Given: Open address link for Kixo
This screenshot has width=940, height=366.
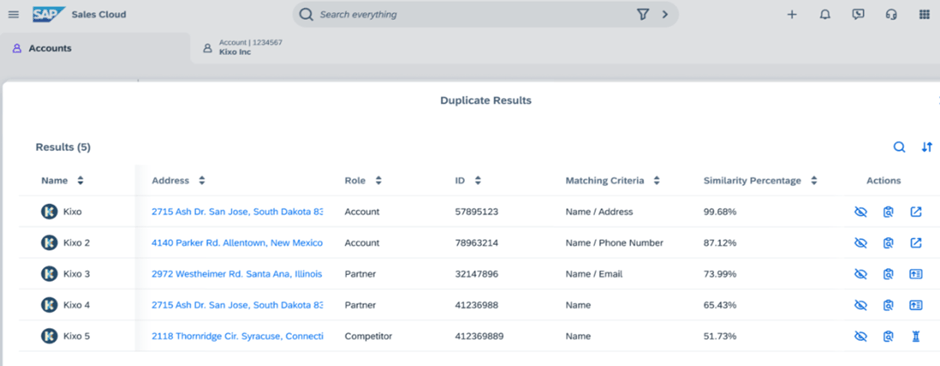Looking at the screenshot, I should pyautogui.click(x=237, y=211).
